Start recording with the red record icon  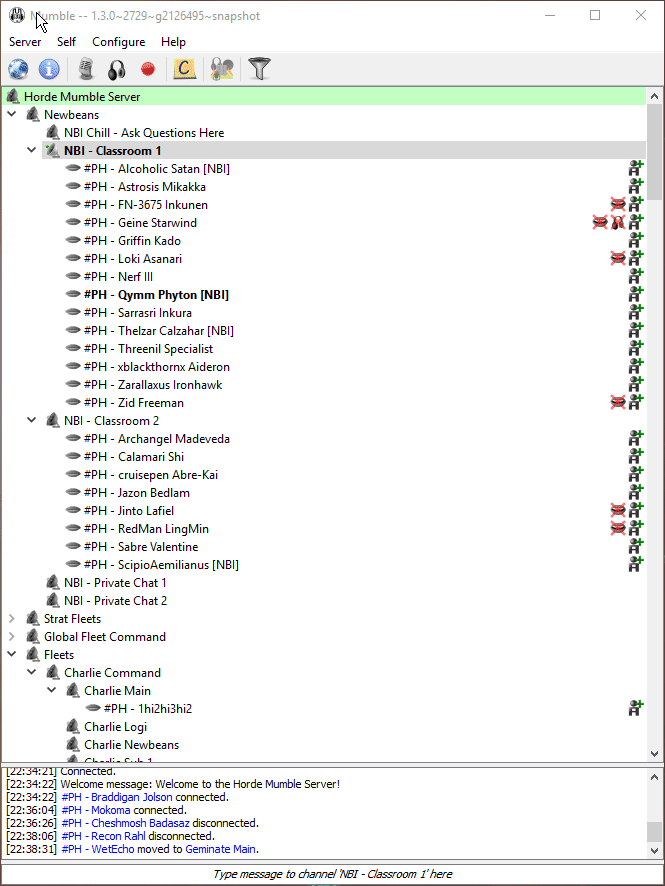pyautogui.click(x=148, y=69)
